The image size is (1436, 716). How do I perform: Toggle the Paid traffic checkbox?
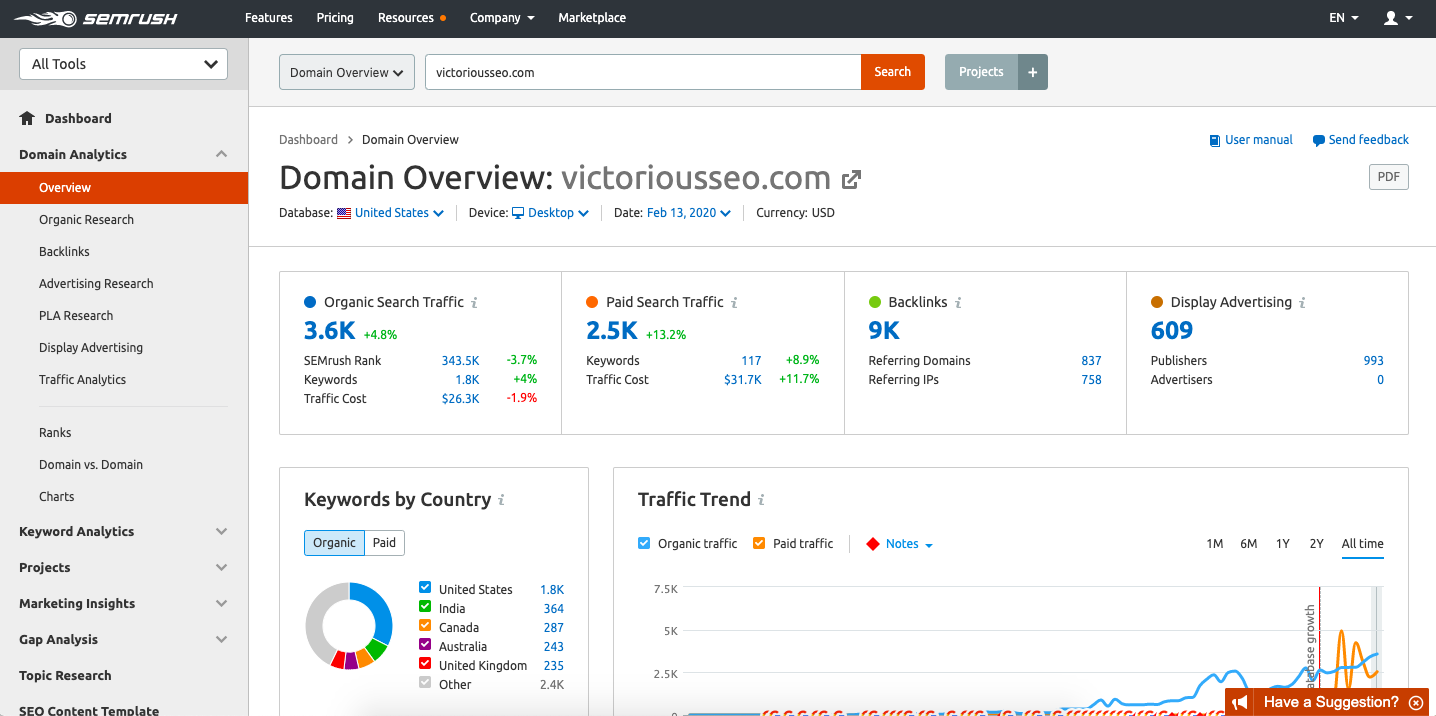(759, 543)
